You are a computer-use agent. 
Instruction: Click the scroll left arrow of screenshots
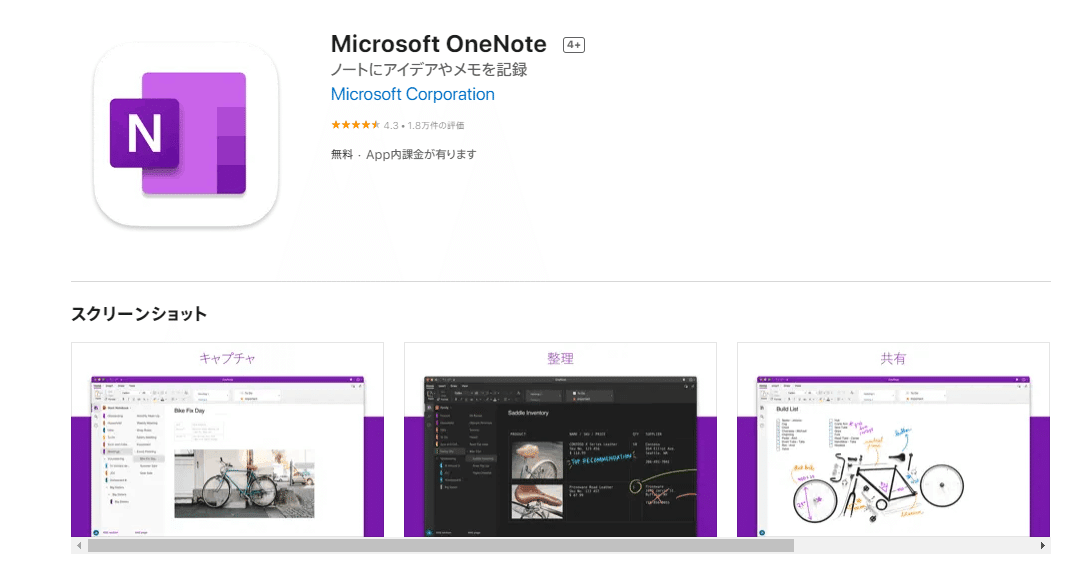79,545
